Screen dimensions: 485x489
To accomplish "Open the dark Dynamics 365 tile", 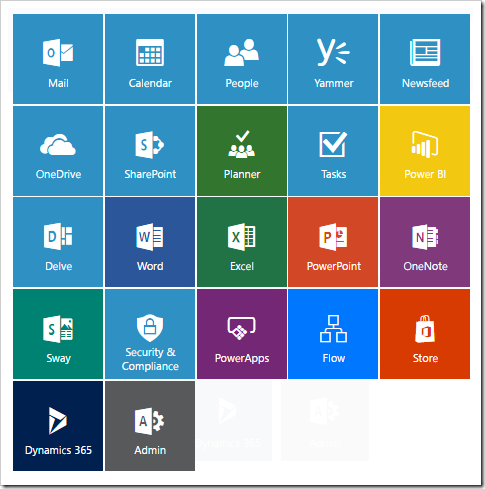I will point(58,426).
